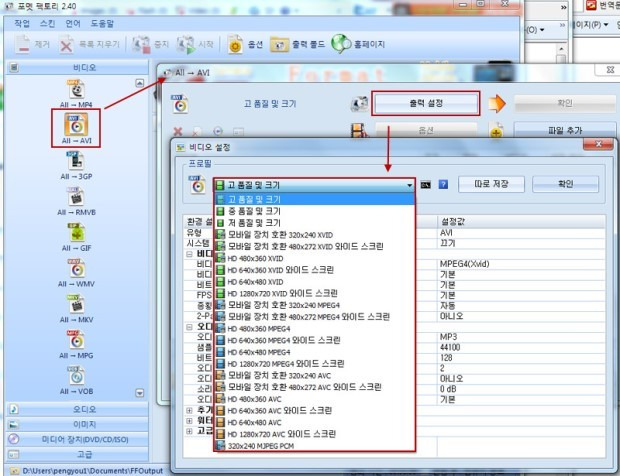The image size is (620, 476).
Task: Click the film-strip icon beside 옵션 button
Action: pyautogui.click(x=359, y=130)
